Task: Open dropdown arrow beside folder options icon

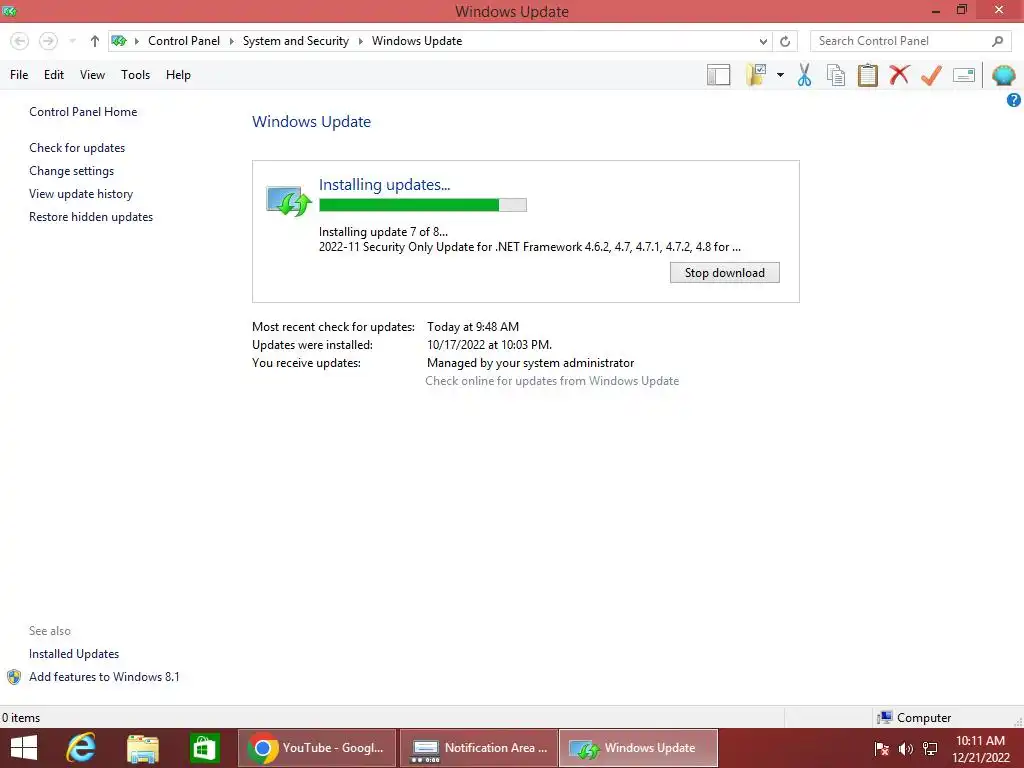Action: pyautogui.click(x=780, y=75)
